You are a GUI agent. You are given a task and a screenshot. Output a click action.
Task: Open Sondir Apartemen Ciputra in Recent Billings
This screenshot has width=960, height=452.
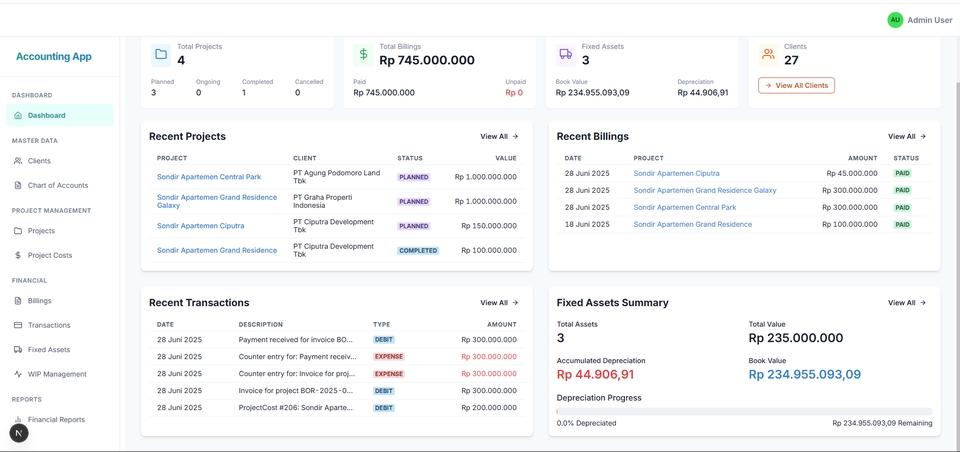point(677,174)
